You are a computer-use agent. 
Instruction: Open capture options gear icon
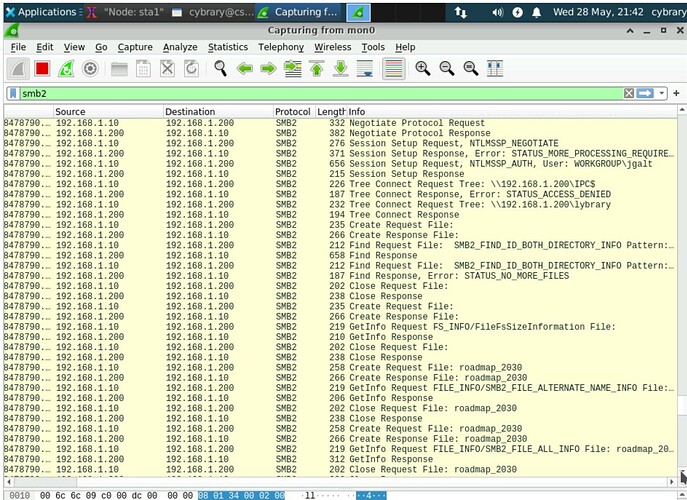(x=90, y=69)
